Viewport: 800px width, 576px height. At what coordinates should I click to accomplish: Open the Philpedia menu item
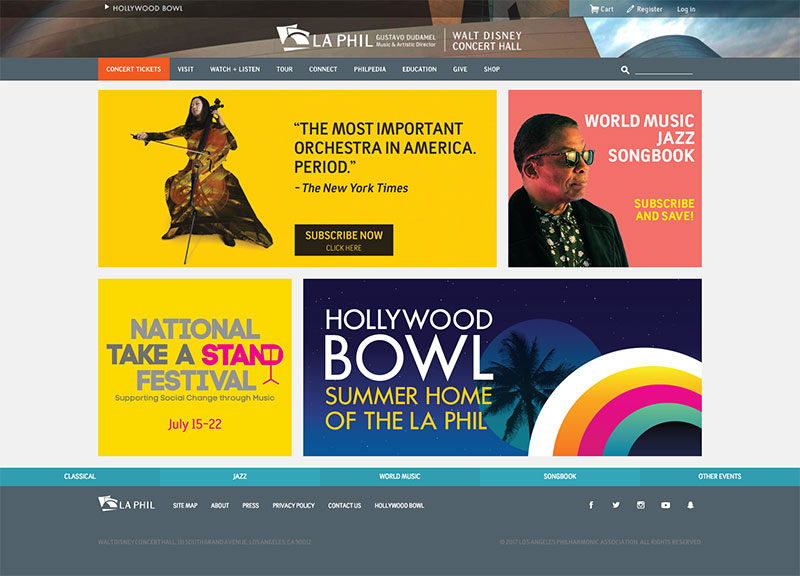370,69
